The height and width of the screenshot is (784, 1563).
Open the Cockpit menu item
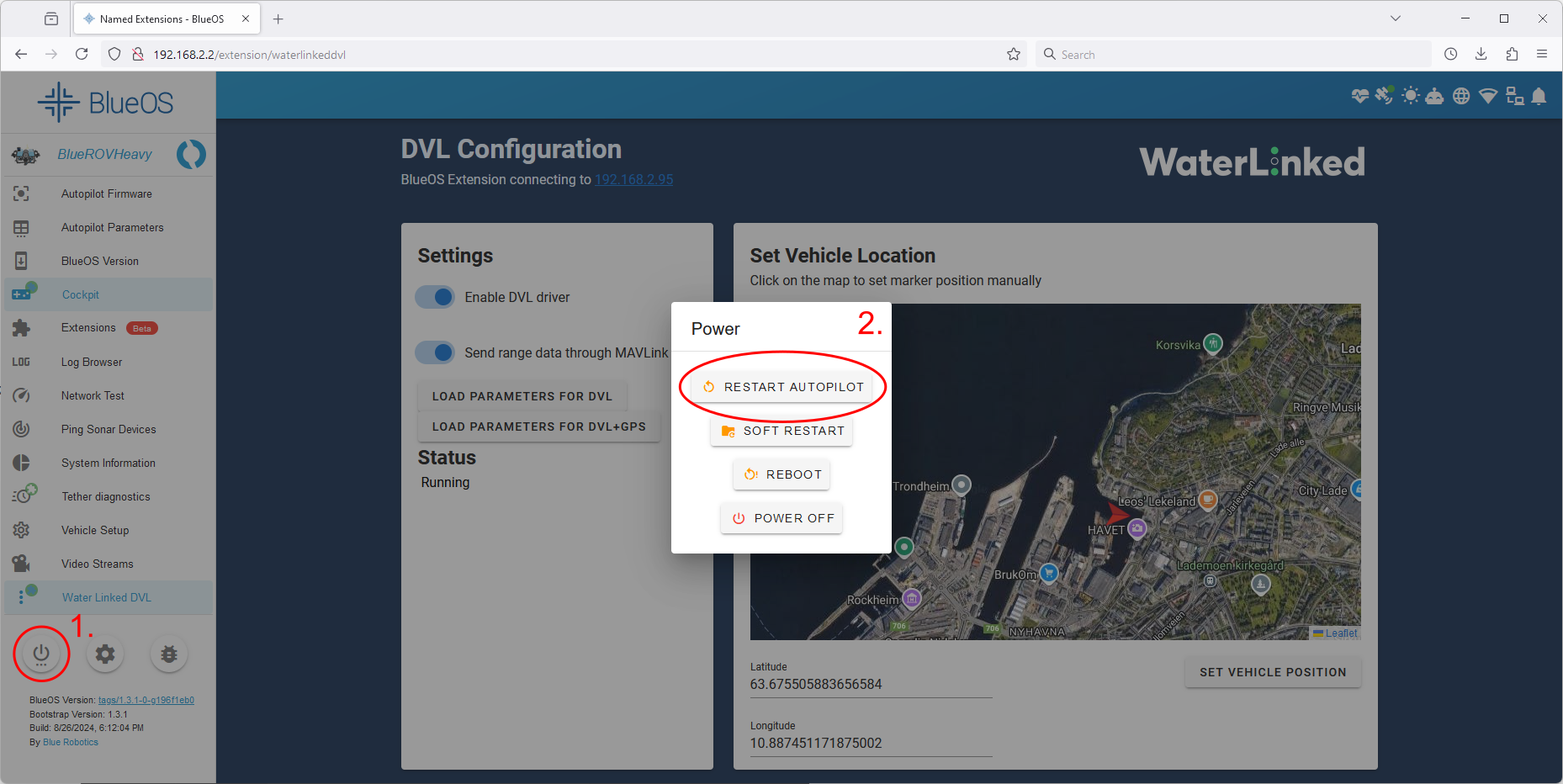point(109,294)
